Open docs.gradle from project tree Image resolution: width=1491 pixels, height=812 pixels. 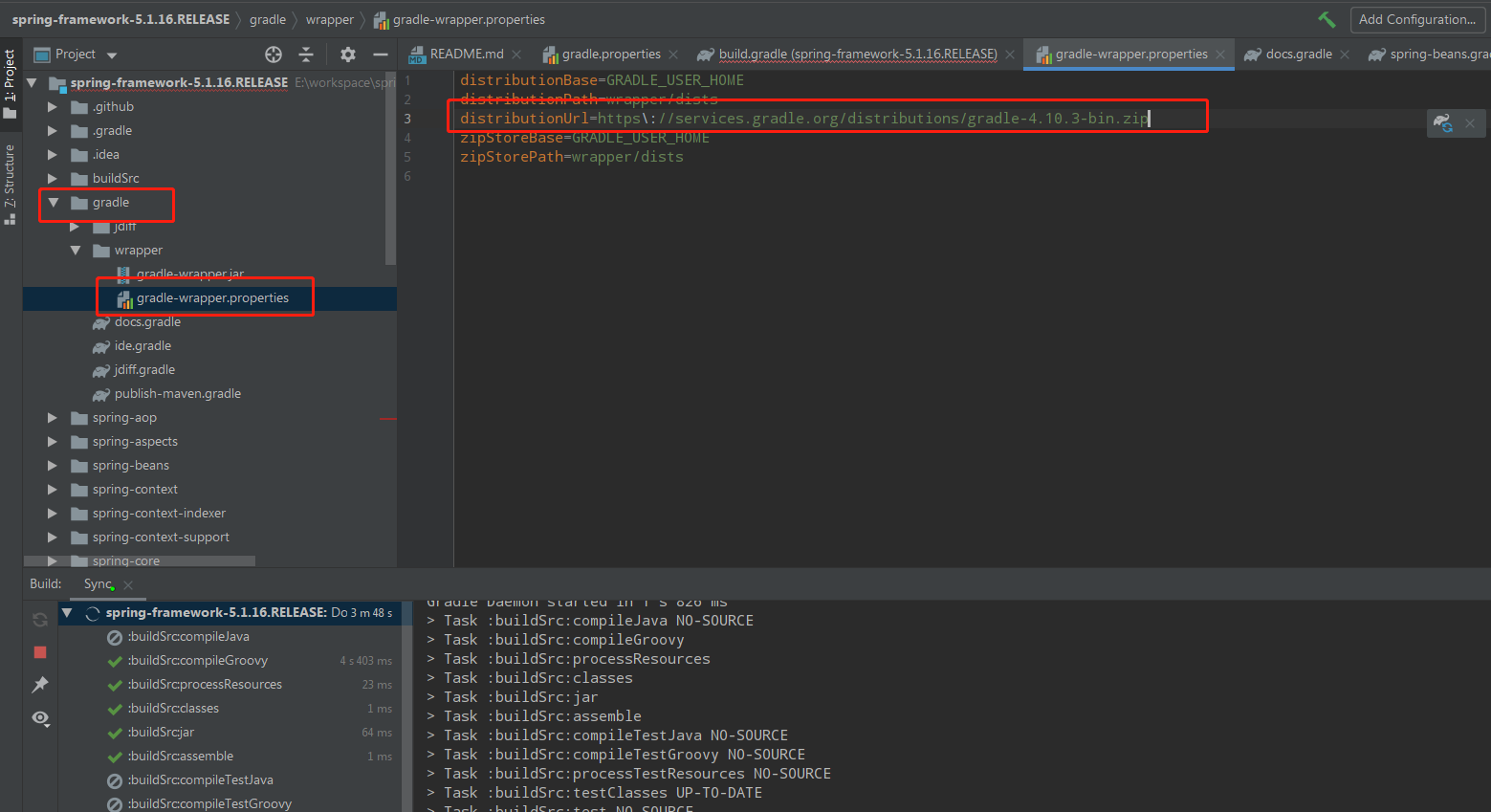click(x=147, y=322)
